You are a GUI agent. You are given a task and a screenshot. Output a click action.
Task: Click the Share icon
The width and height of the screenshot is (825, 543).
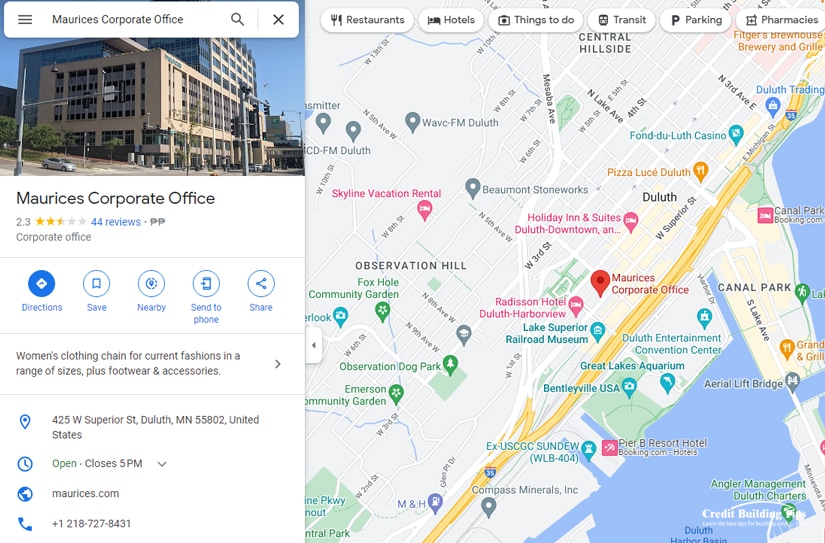261,284
